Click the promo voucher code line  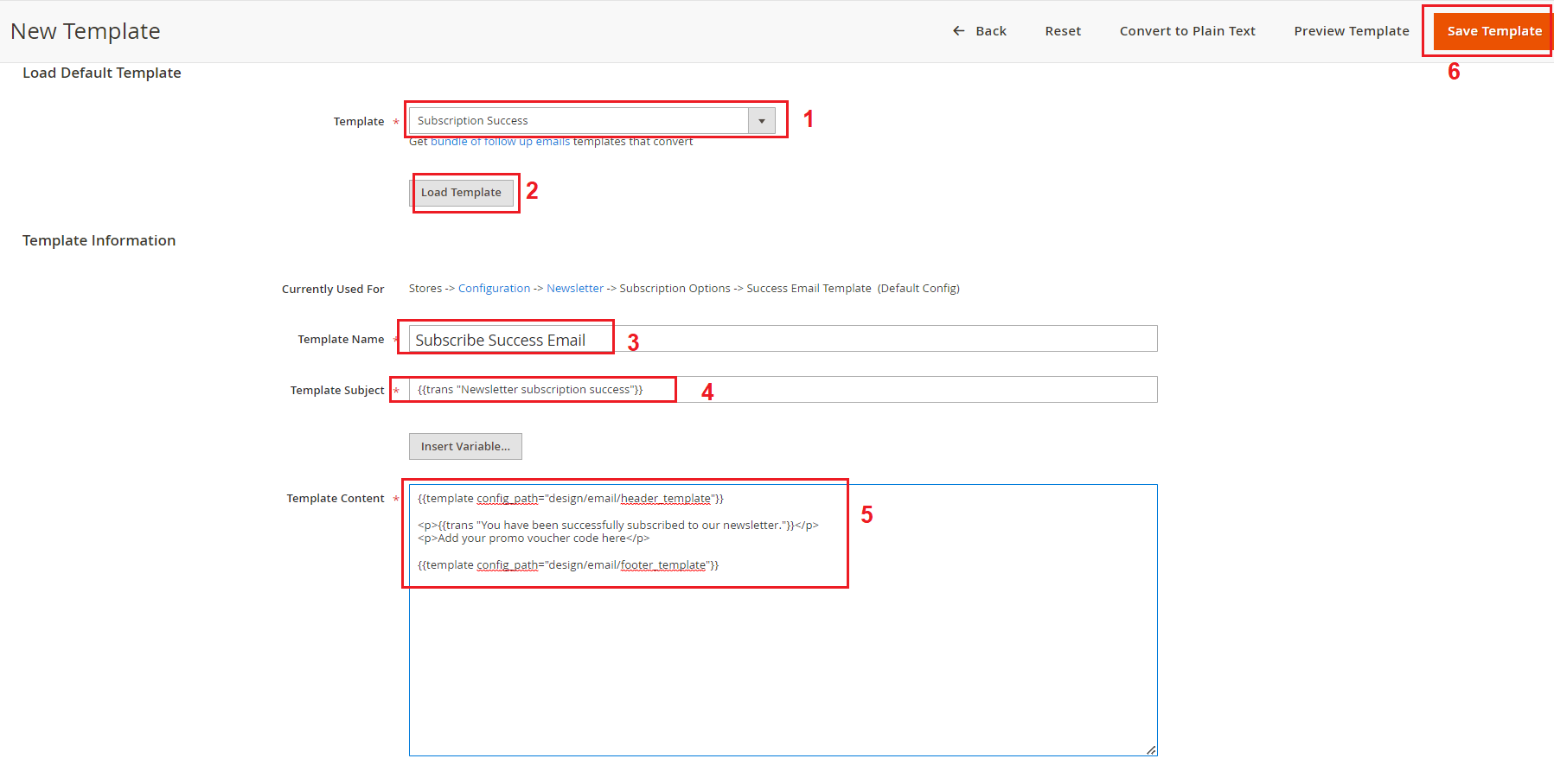(x=534, y=539)
